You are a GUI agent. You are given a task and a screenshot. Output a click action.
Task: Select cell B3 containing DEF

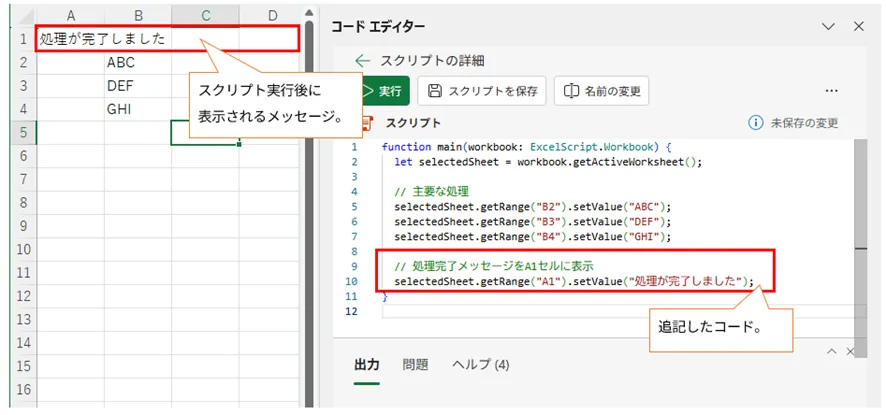(x=138, y=86)
